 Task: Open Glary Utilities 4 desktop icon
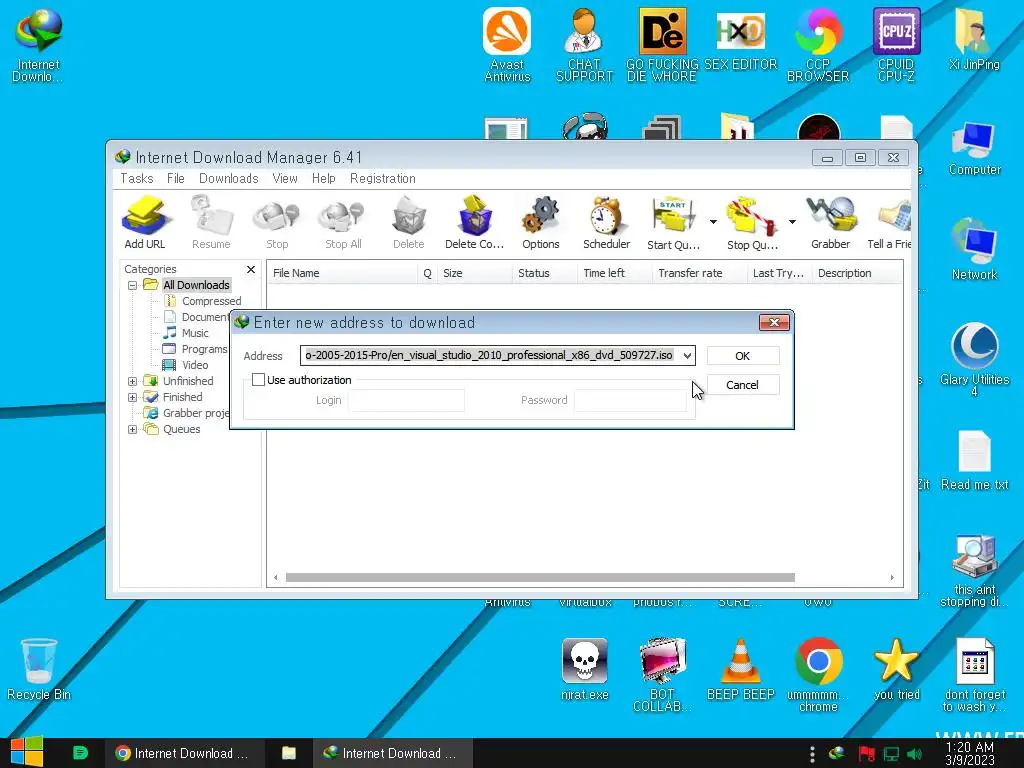tap(974, 359)
